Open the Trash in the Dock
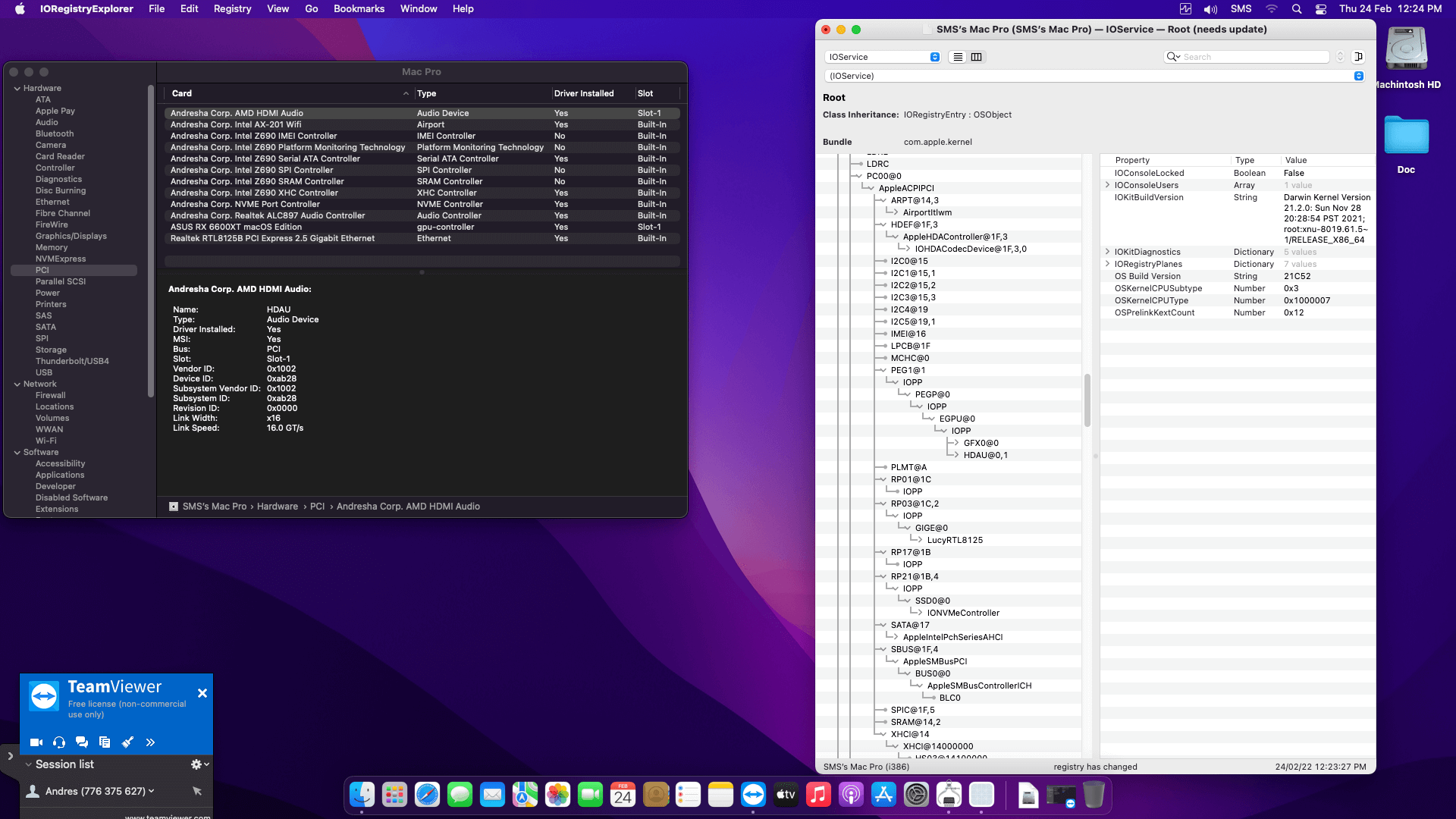The height and width of the screenshot is (819, 1456). [1094, 795]
